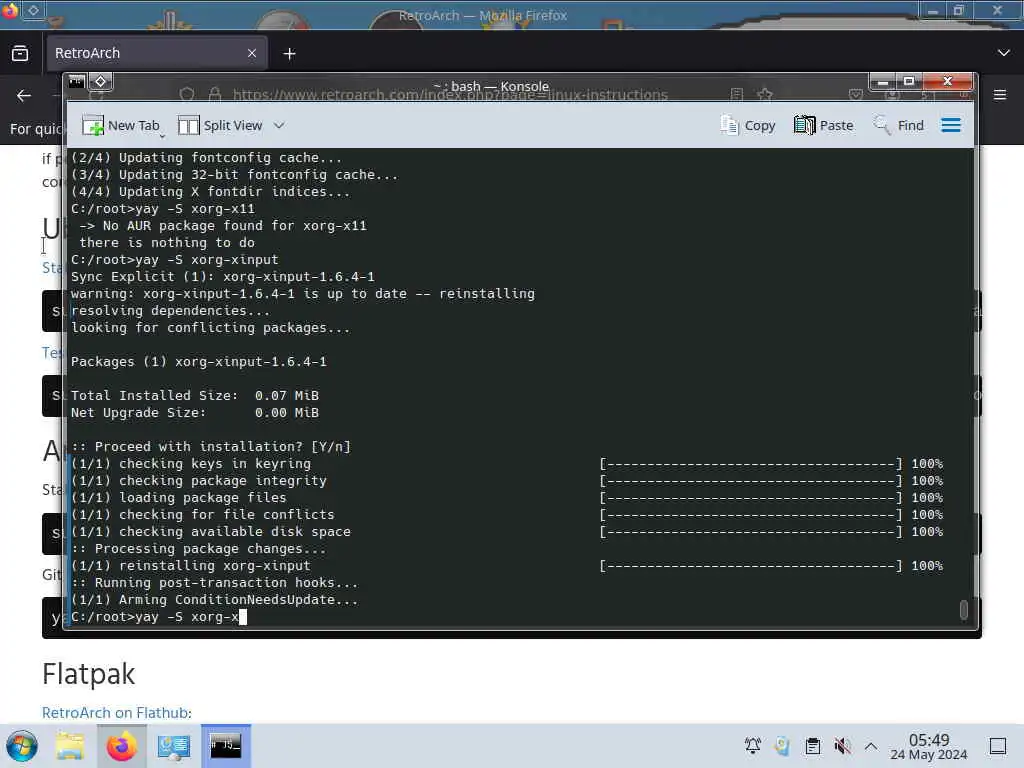Click the 'Packages (1) xorg-xinput-1.6.4-1' line
The width and height of the screenshot is (1024, 768).
pos(199,362)
